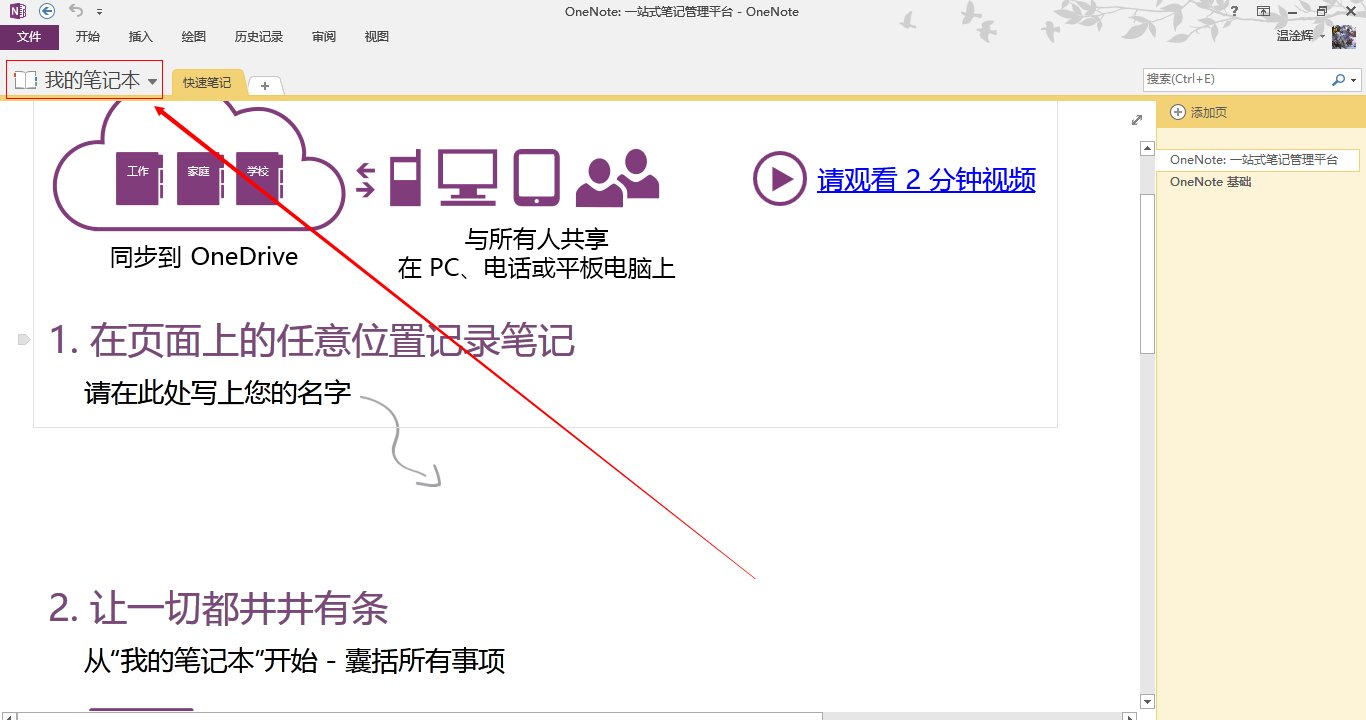Click the user avatar picture

click(x=1343, y=35)
